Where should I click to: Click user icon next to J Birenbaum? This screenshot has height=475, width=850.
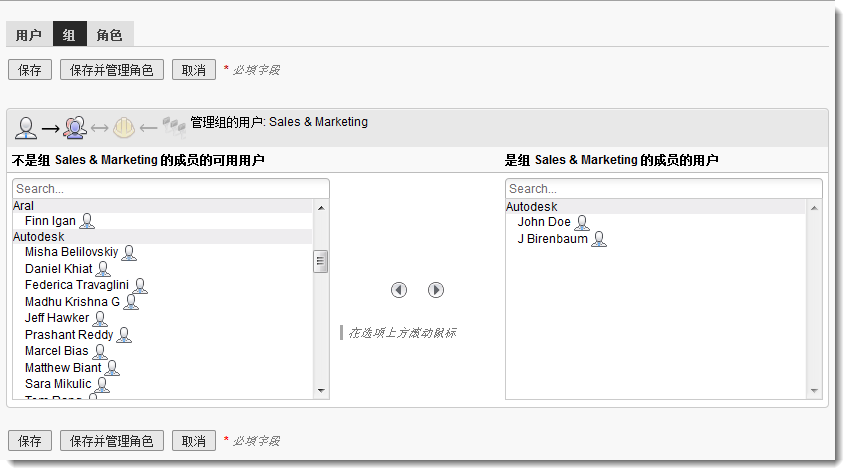tap(599, 239)
